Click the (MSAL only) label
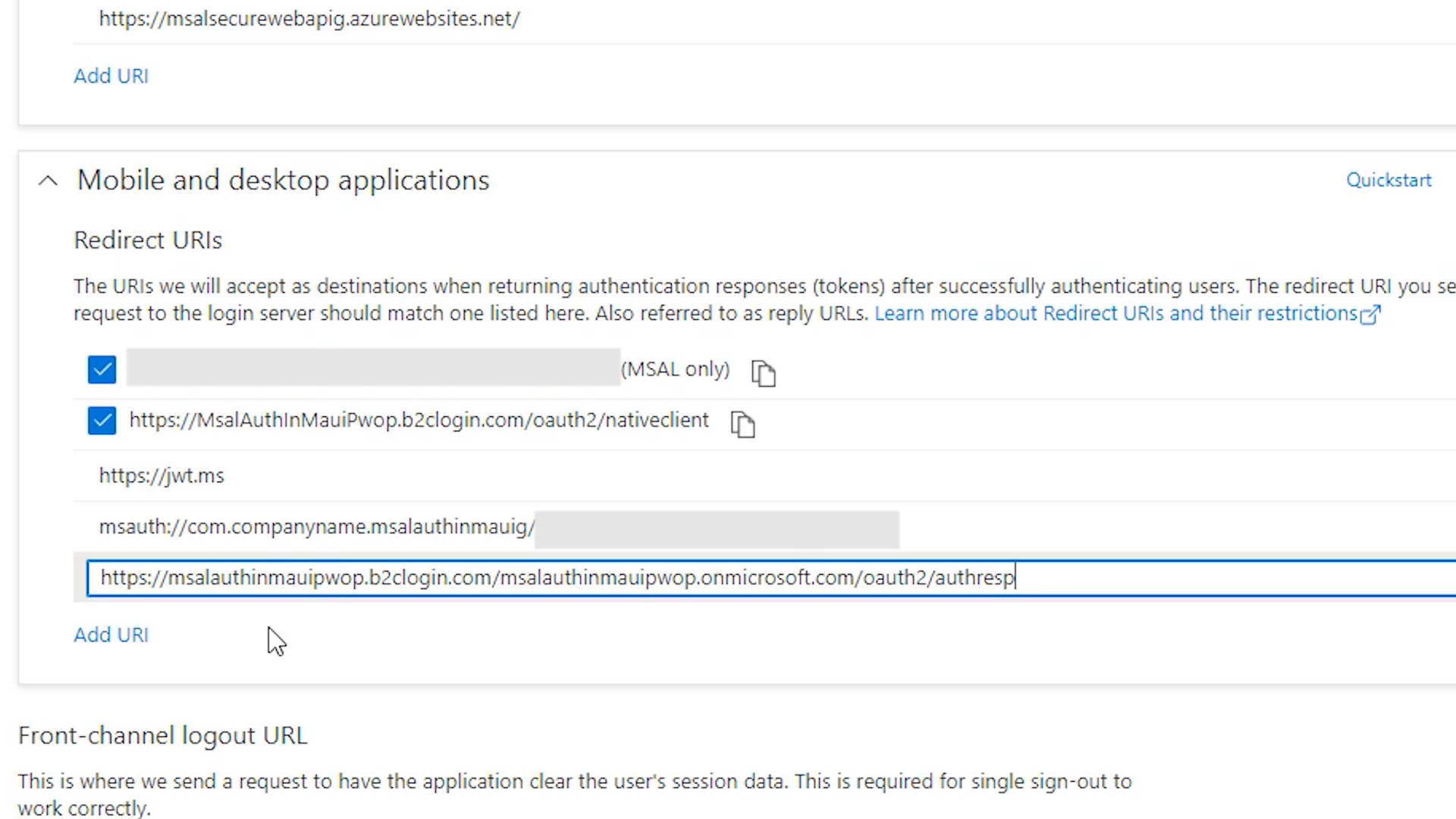Screen dimensions: 1456x819 [675, 369]
